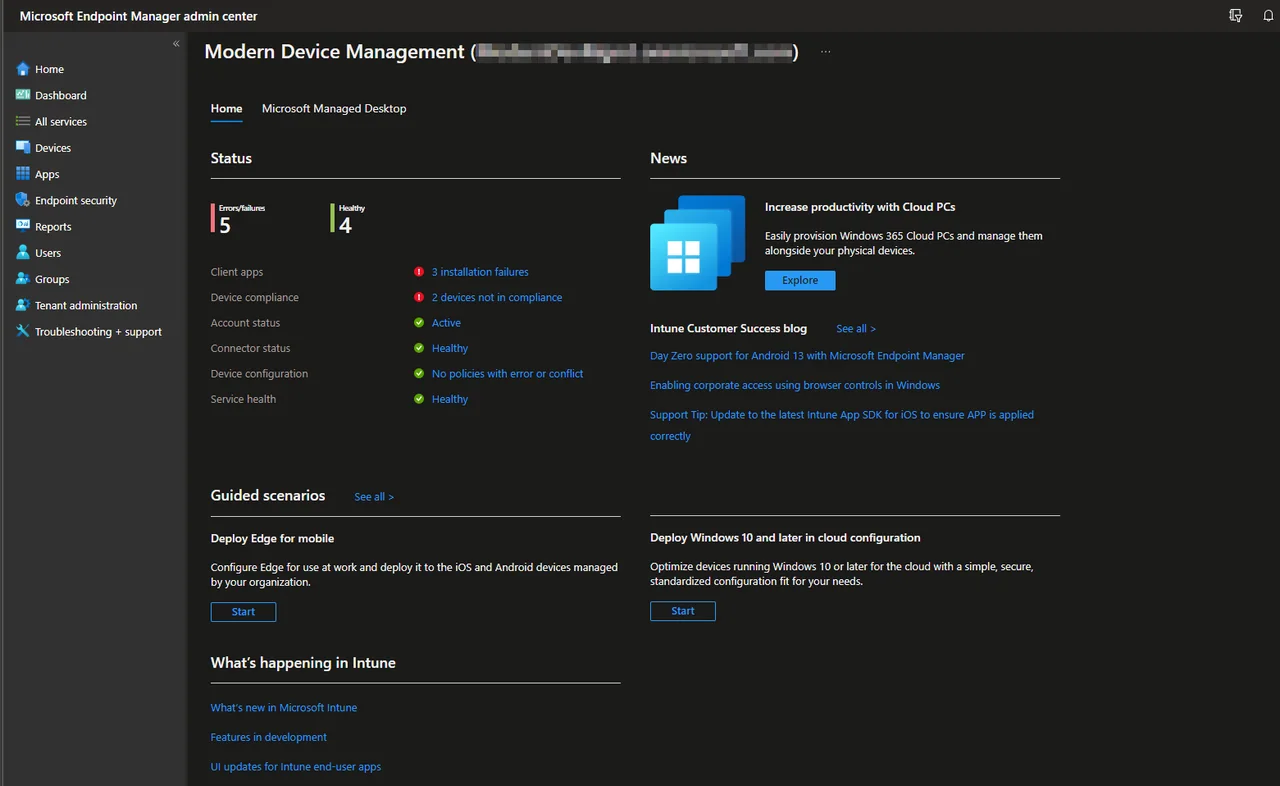This screenshot has width=1280, height=786.
Task: Click the Connector status Healthy link
Action: 450,348
